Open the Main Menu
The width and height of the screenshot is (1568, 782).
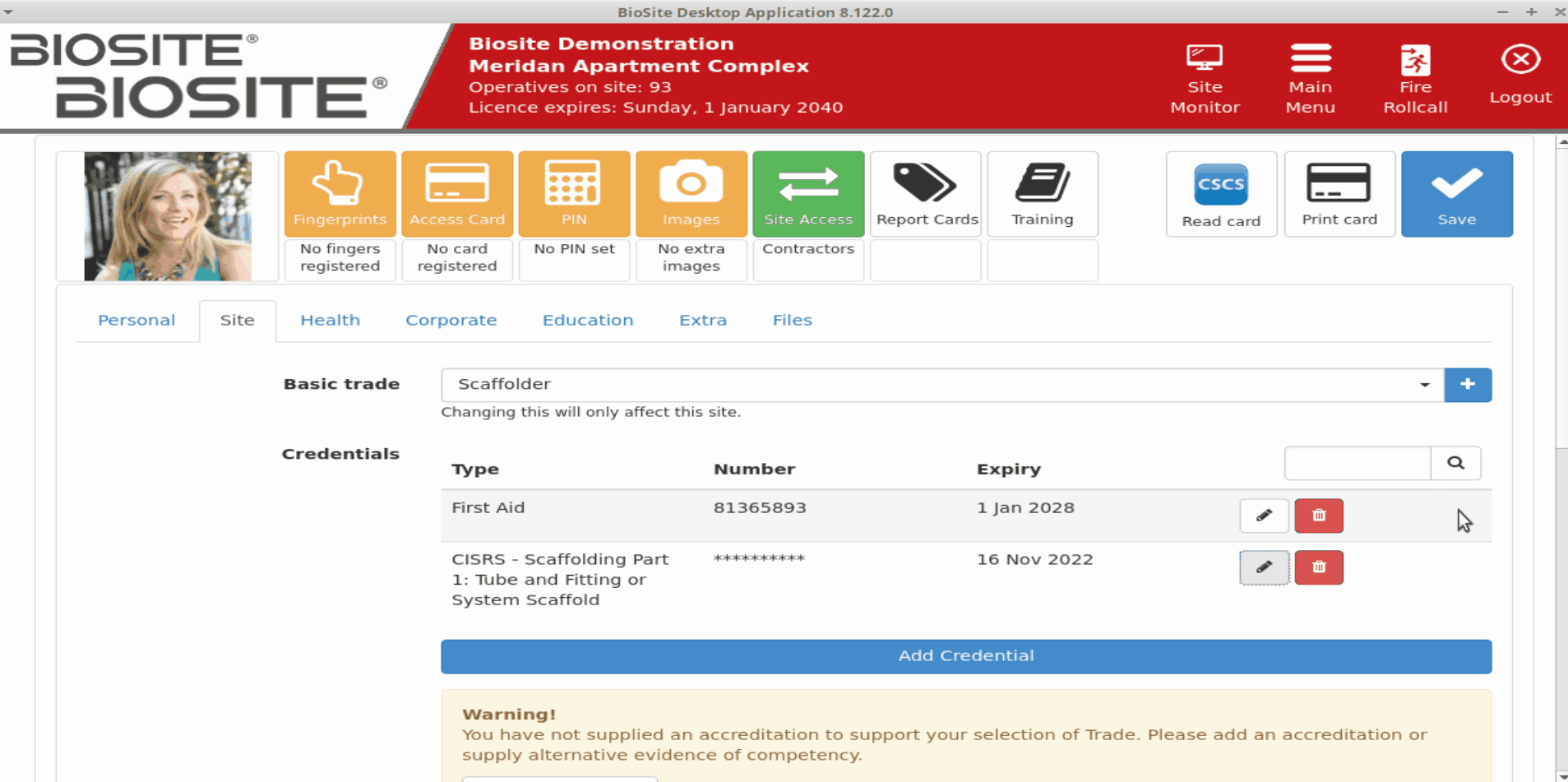click(1310, 79)
